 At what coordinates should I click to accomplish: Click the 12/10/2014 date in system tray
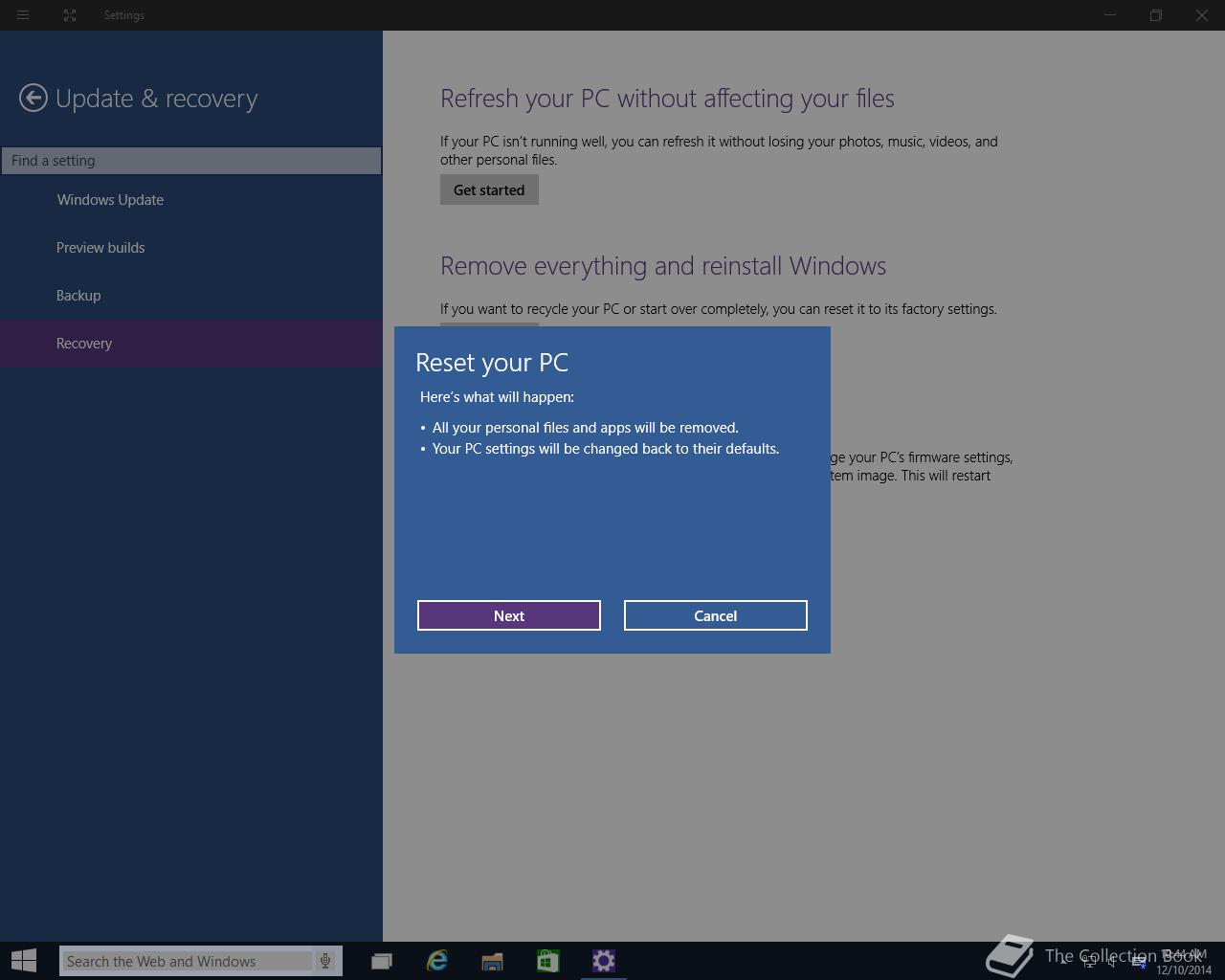(1184, 969)
